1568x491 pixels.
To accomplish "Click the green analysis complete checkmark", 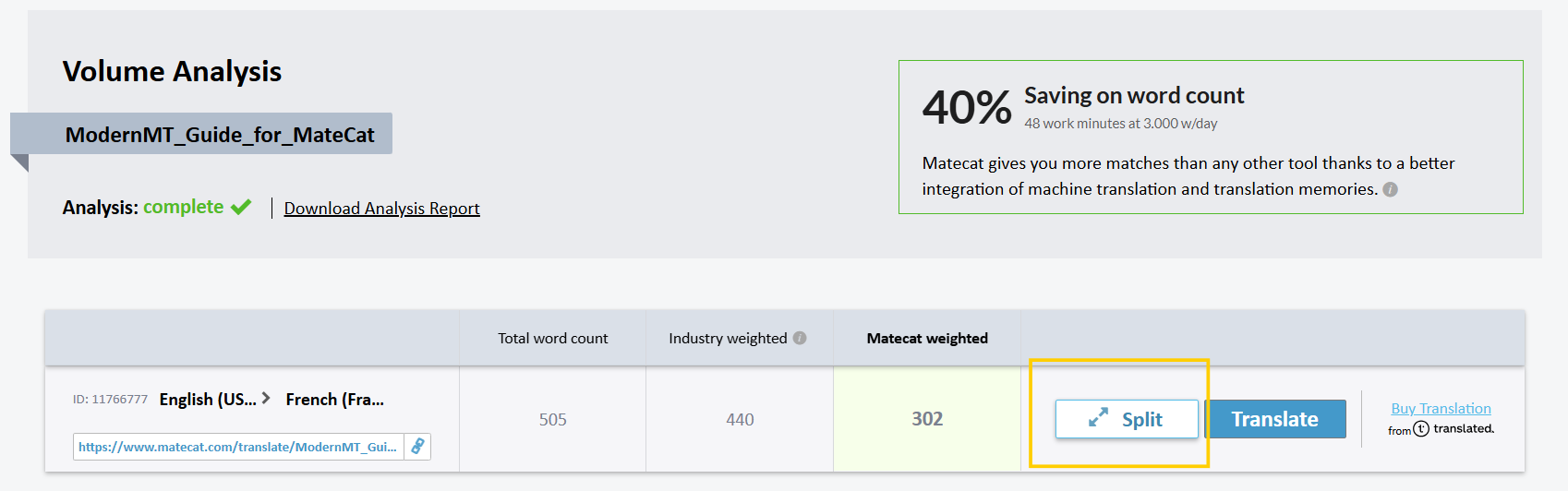I will point(241,207).
